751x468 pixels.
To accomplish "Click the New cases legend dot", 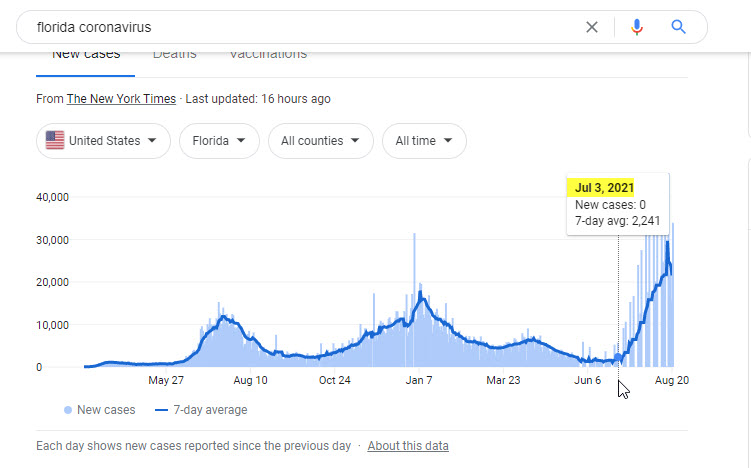I will 67,410.
